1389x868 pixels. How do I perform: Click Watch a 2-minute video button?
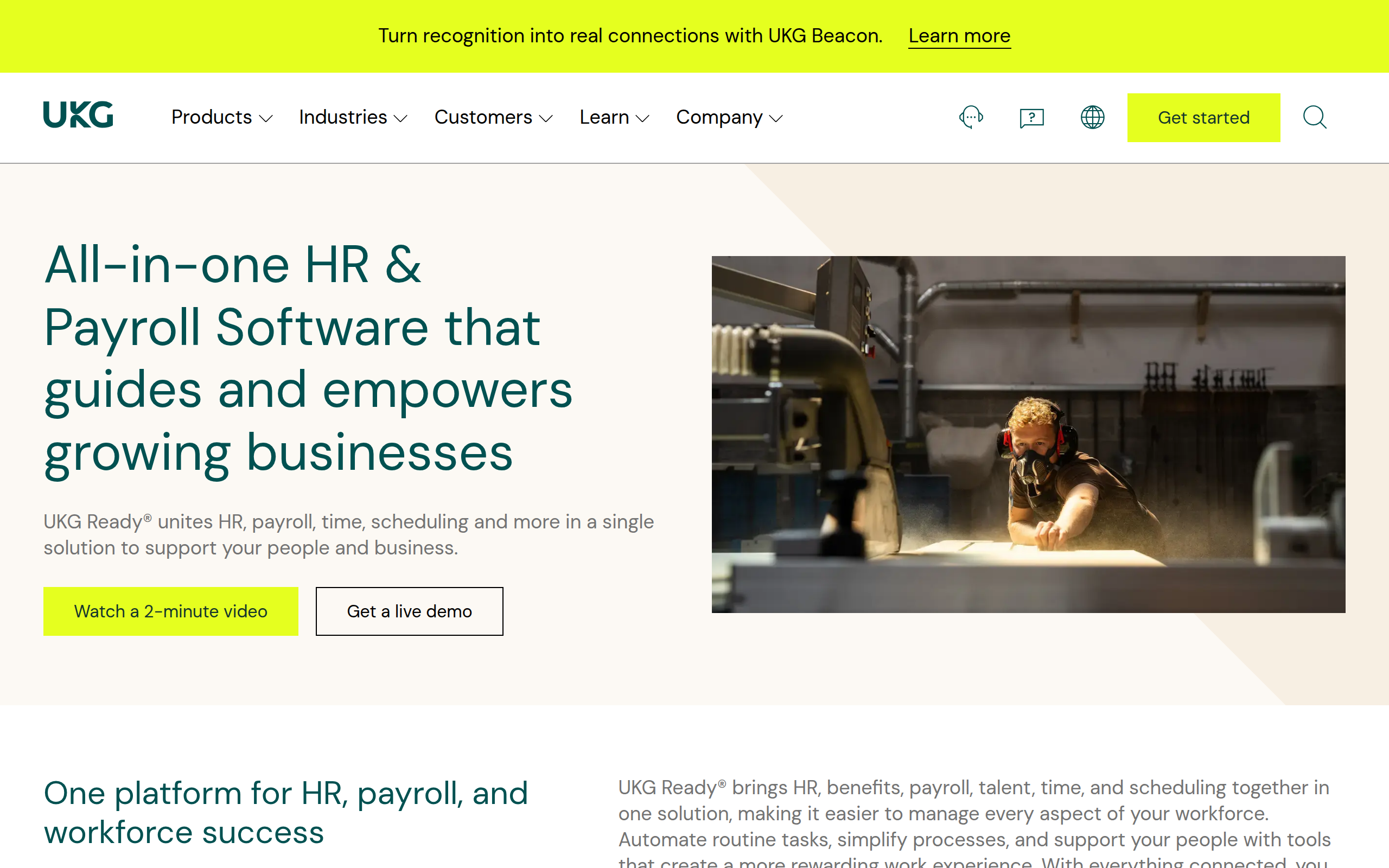pyautogui.click(x=170, y=611)
